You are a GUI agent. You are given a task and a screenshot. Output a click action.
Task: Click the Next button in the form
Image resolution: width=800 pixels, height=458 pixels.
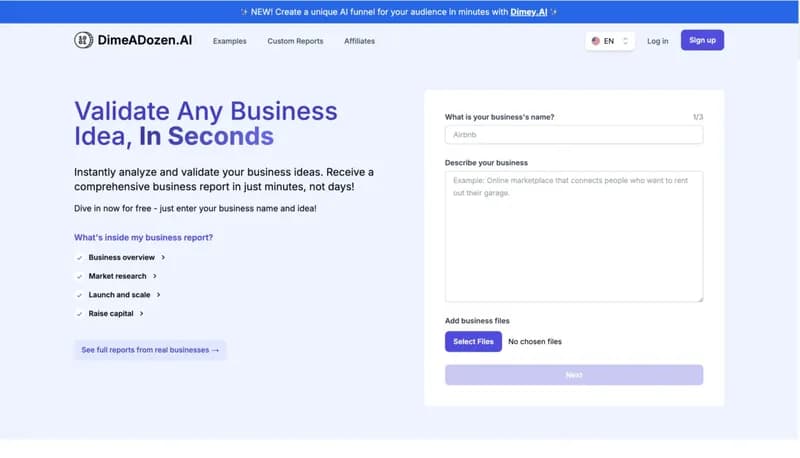(x=574, y=375)
